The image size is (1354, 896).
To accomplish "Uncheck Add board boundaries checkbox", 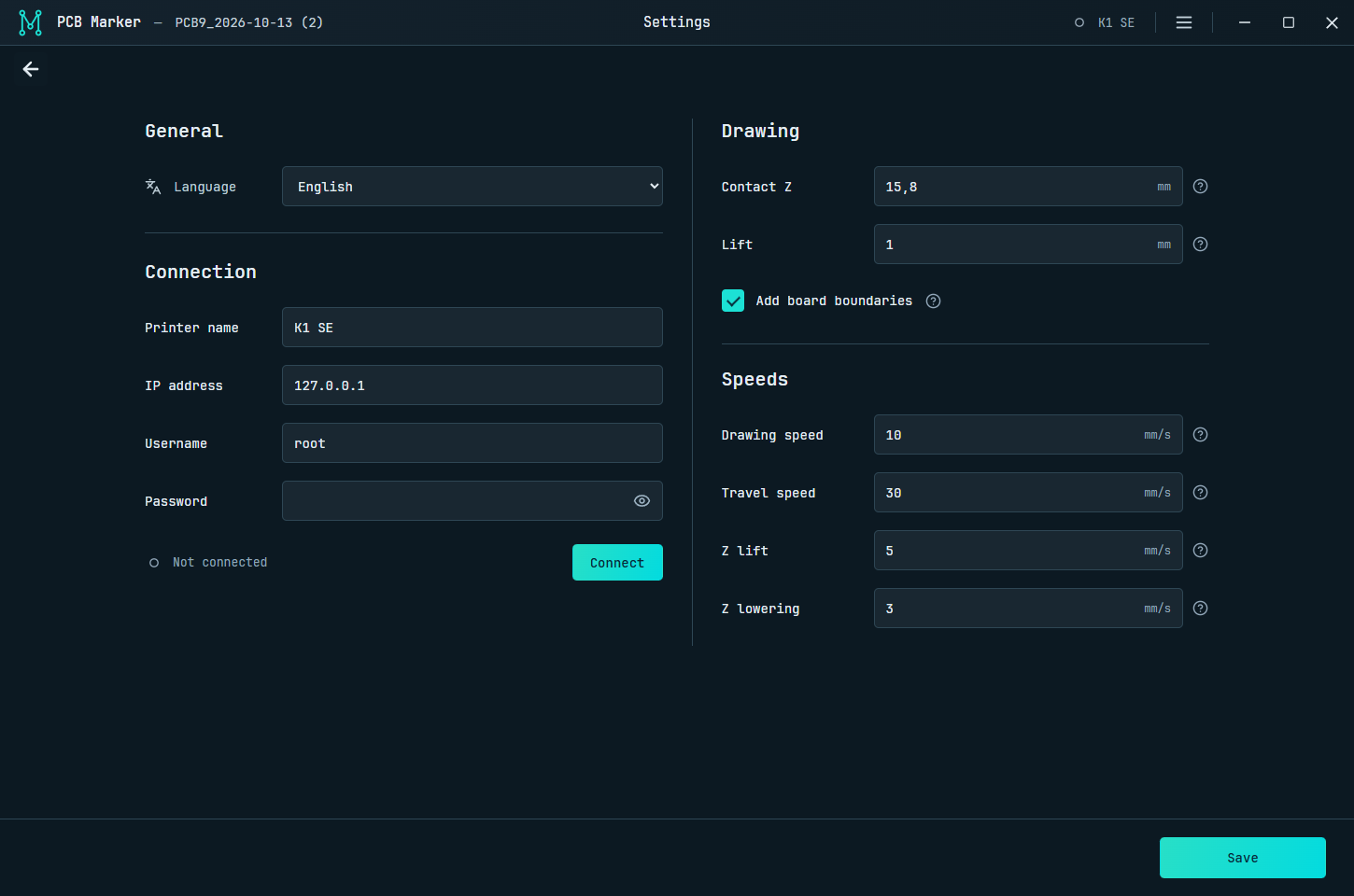I will click(733, 301).
